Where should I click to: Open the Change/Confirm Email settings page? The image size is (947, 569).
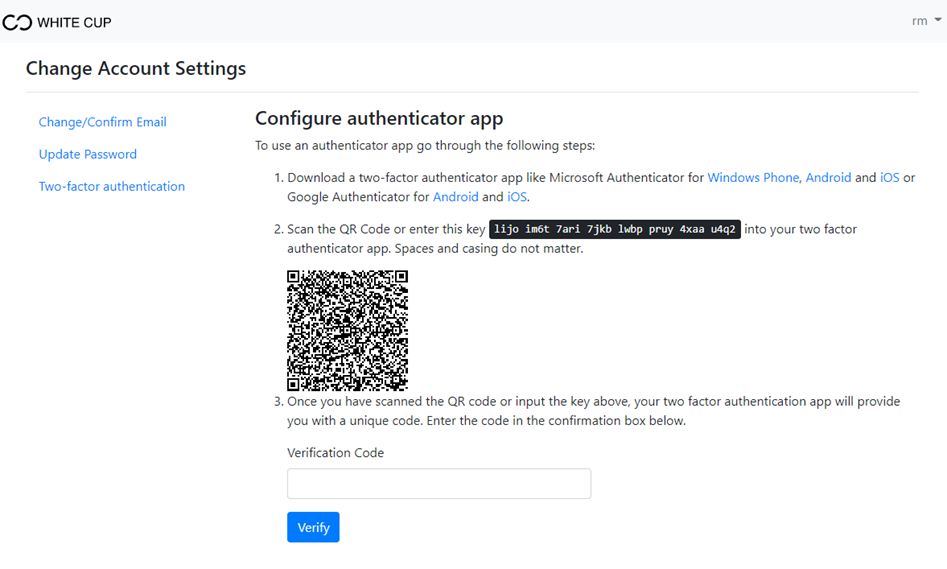tap(103, 122)
